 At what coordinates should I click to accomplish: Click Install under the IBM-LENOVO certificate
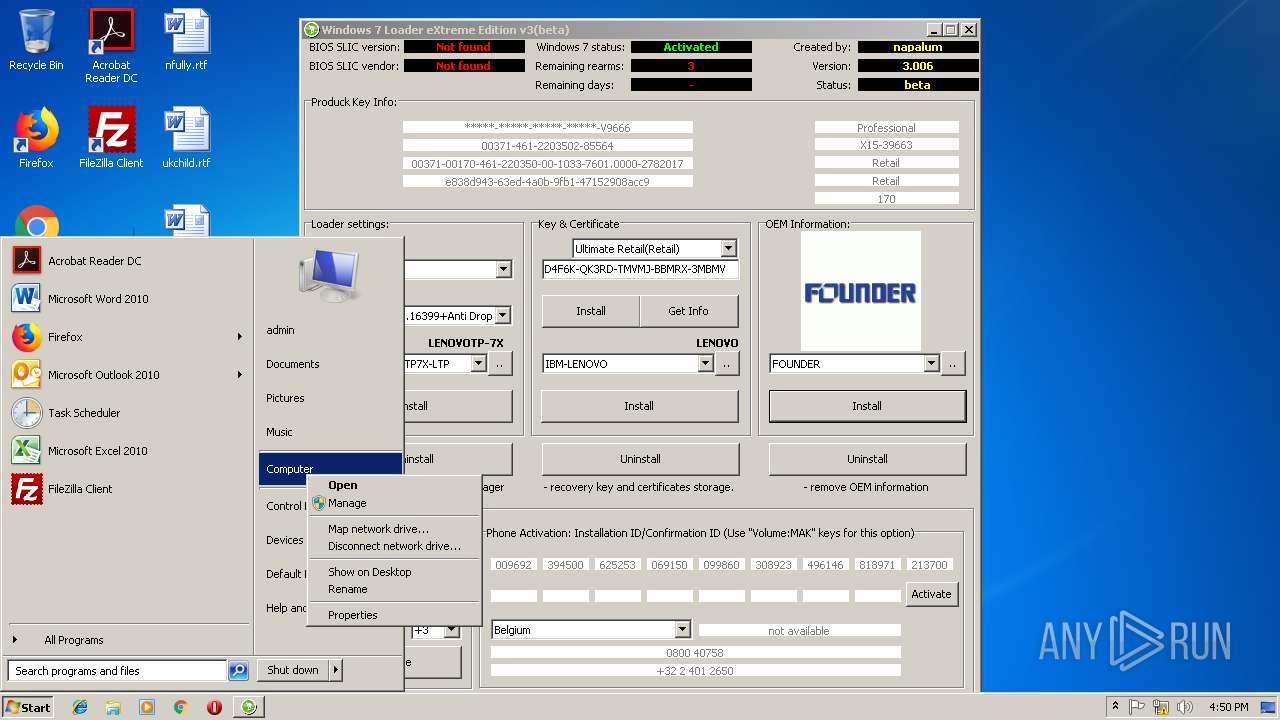click(x=639, y=406)
